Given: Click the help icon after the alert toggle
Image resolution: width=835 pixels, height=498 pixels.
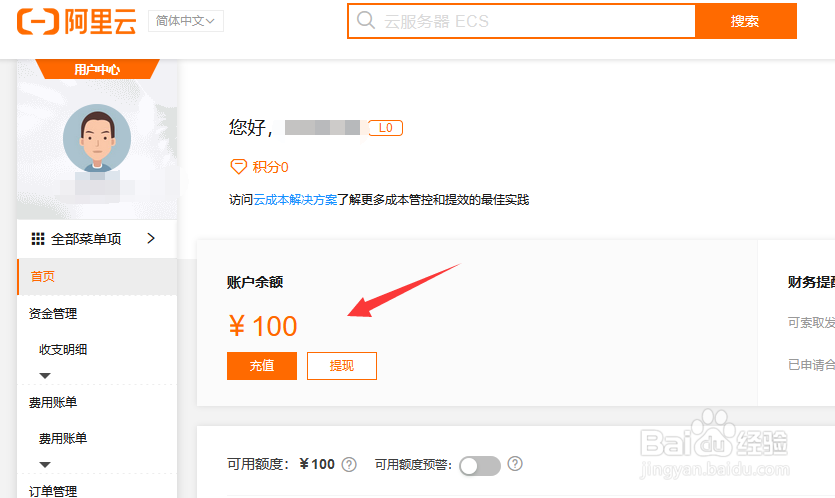Looking at the screenshot, I should point(514,464).
